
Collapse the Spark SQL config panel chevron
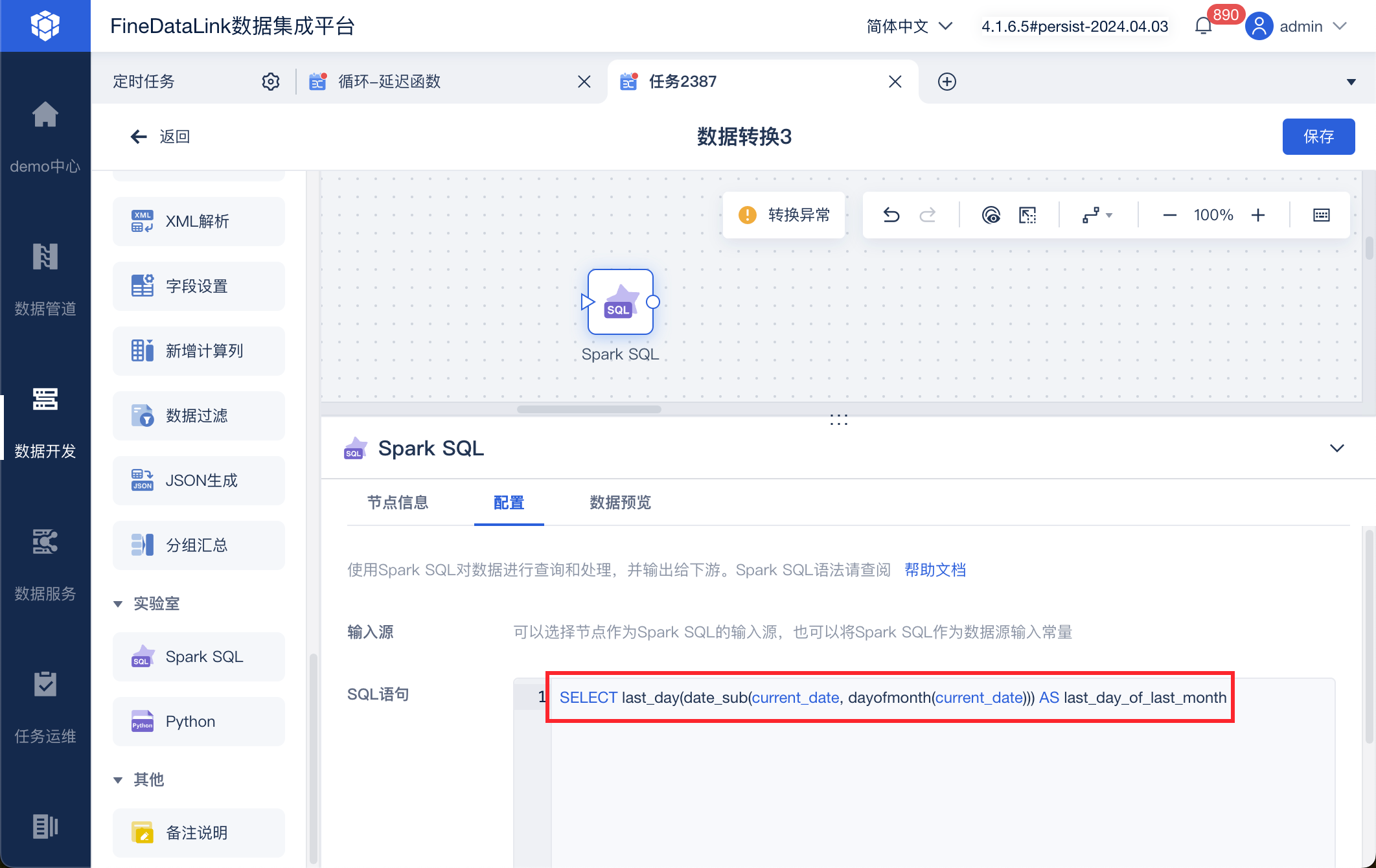(x=1337, y=448)
